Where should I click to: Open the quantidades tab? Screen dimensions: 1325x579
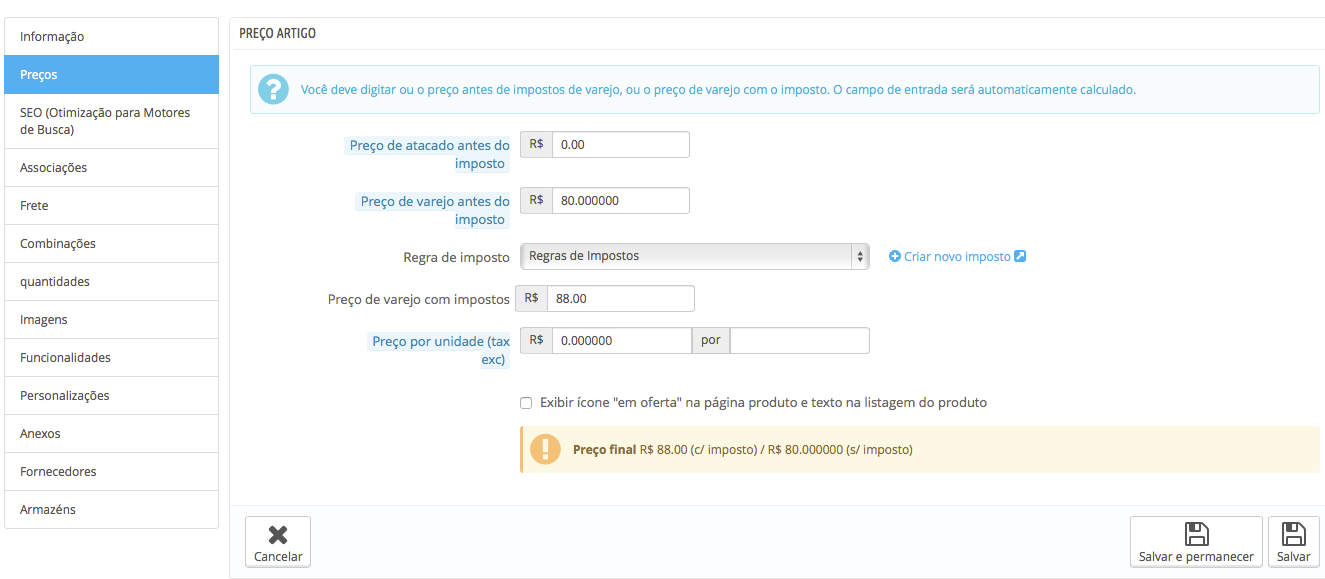(111, 282)
